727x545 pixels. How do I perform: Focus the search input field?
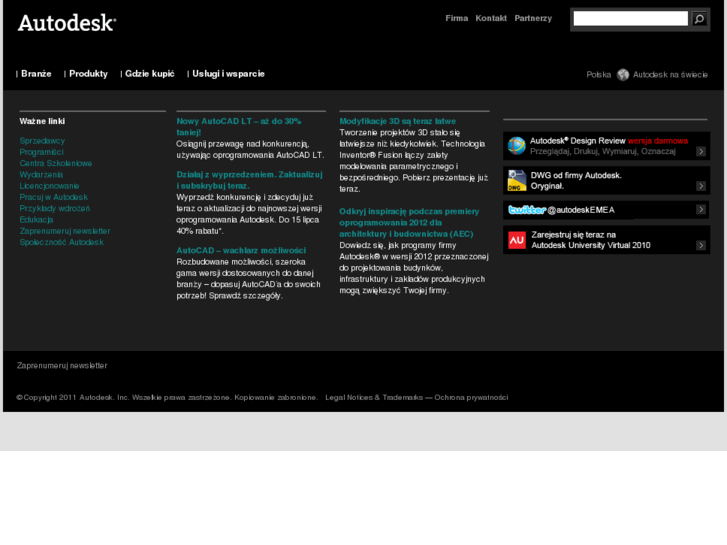point(631,19)
